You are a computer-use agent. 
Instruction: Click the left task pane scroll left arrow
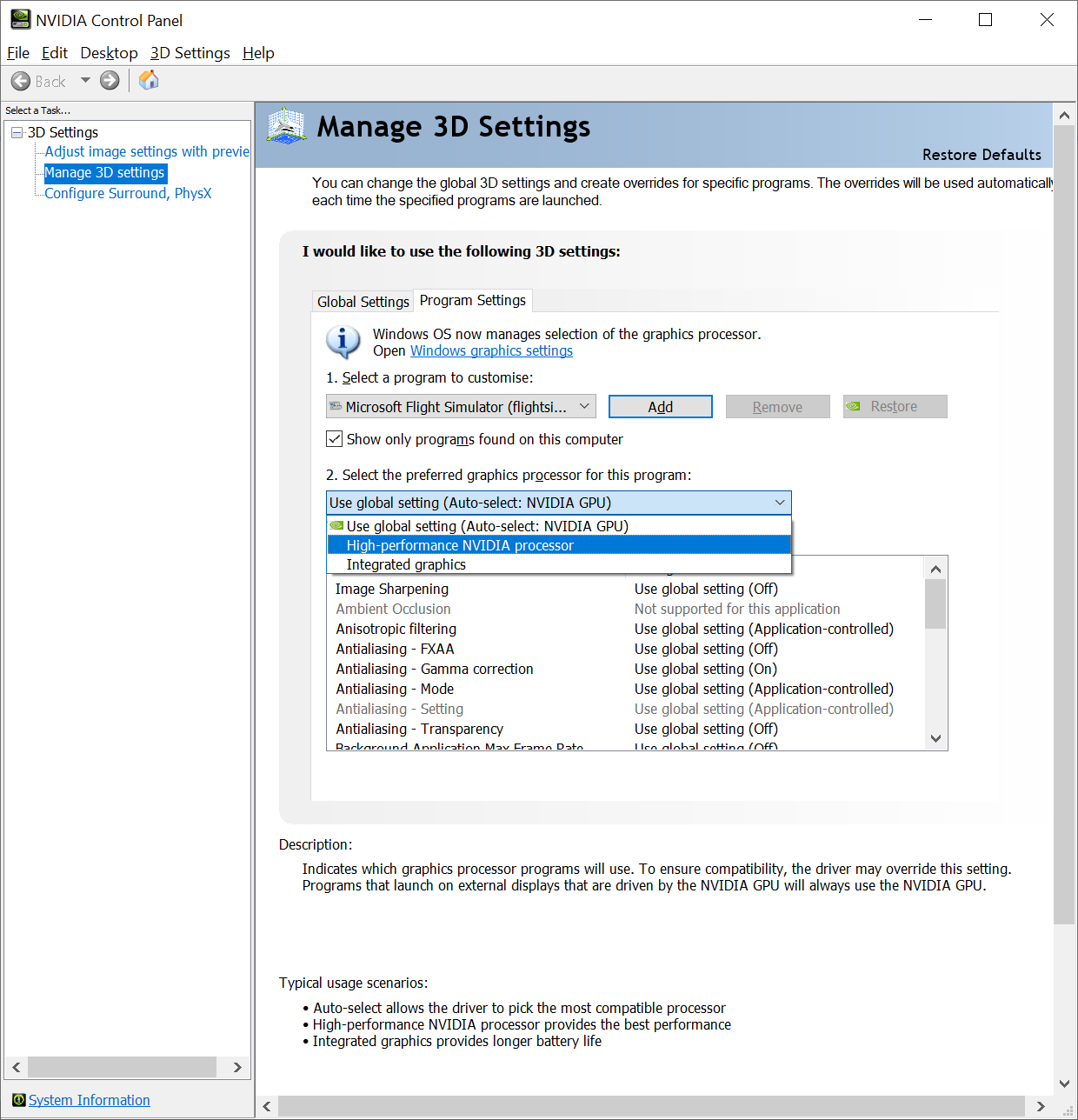click(17, 1067)
